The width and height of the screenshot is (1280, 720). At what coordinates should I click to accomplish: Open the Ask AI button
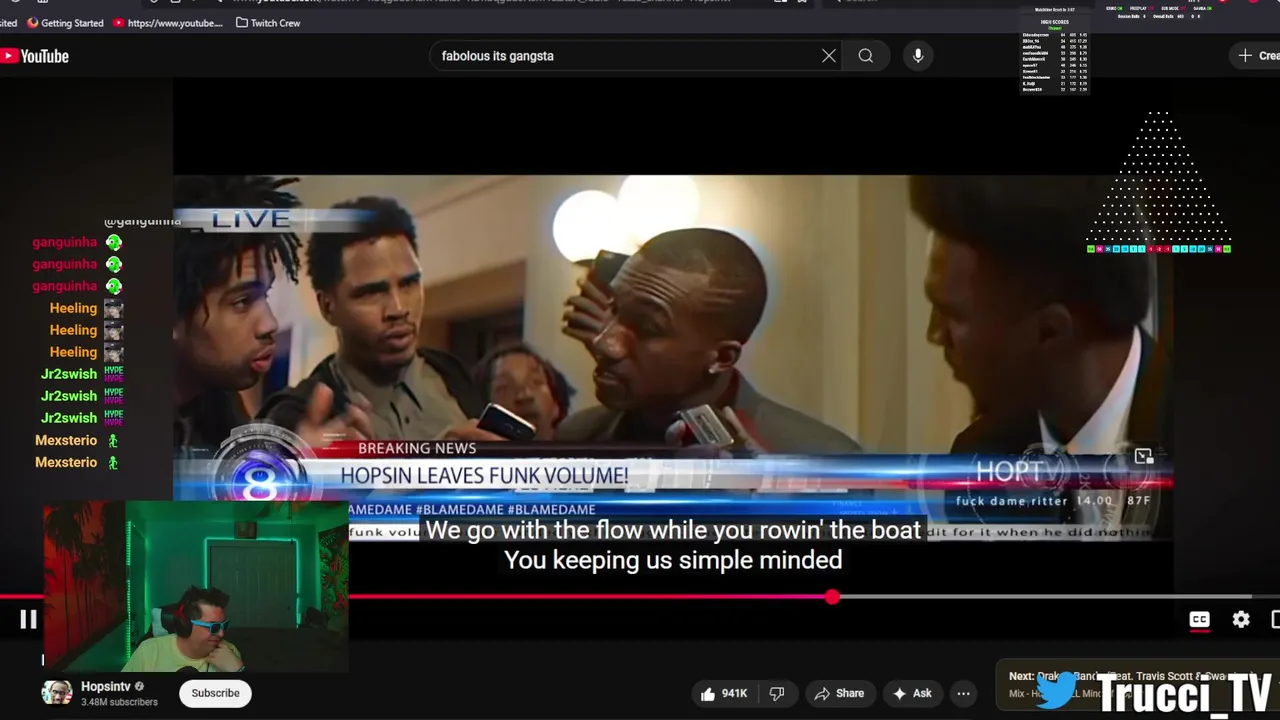click(911, 693)
